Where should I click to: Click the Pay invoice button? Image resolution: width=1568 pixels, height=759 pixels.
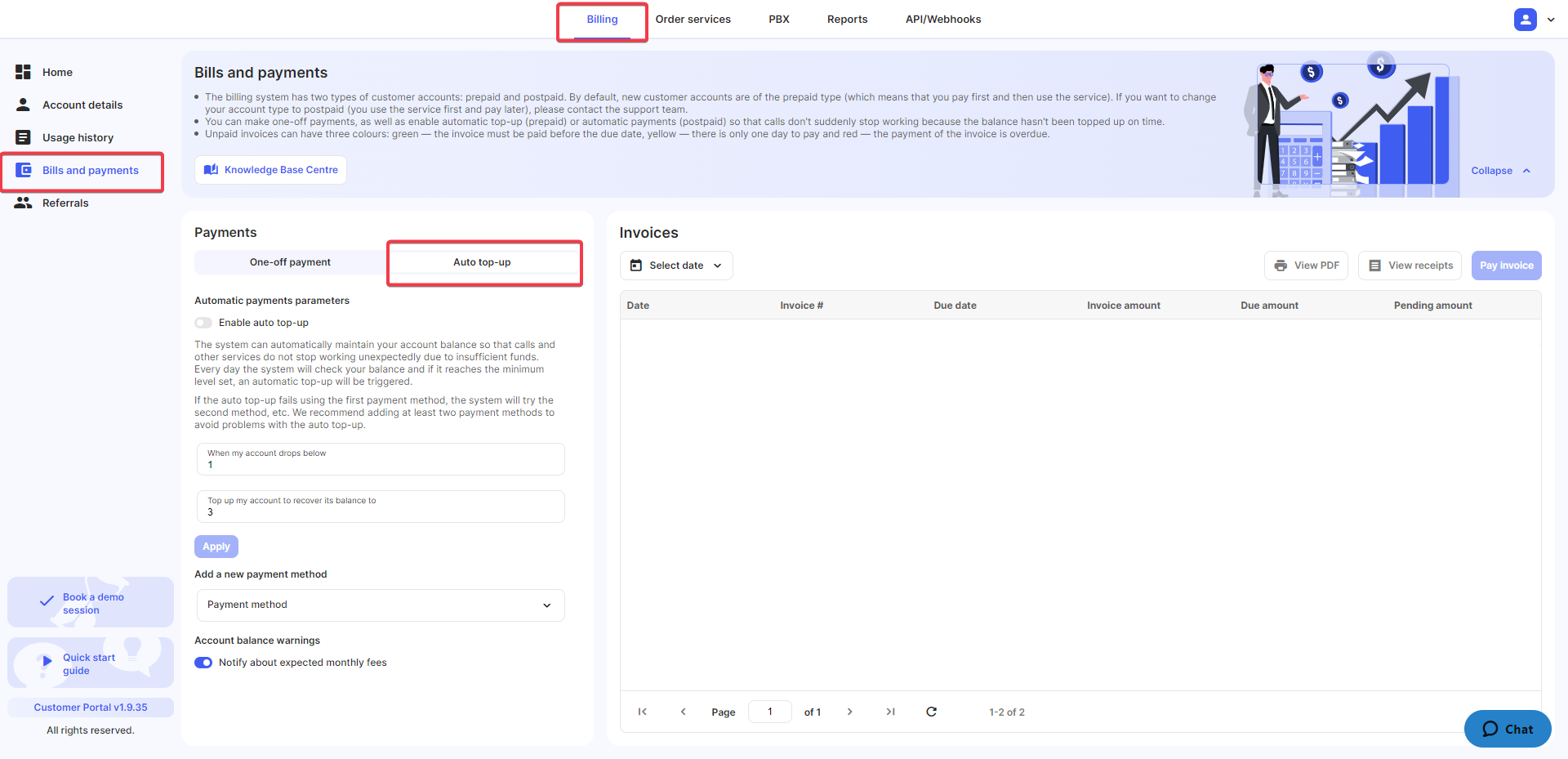pos(1506,266)
